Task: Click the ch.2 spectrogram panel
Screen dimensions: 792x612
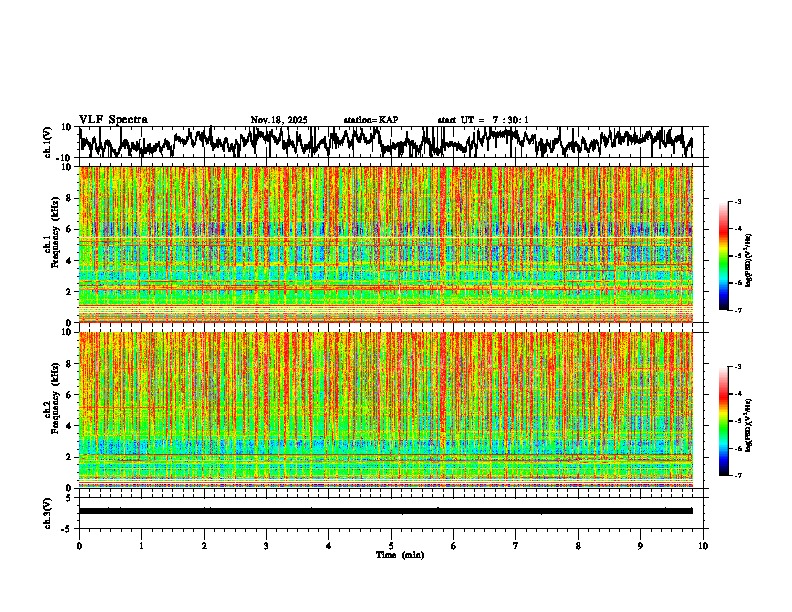Action: (386, 410)
